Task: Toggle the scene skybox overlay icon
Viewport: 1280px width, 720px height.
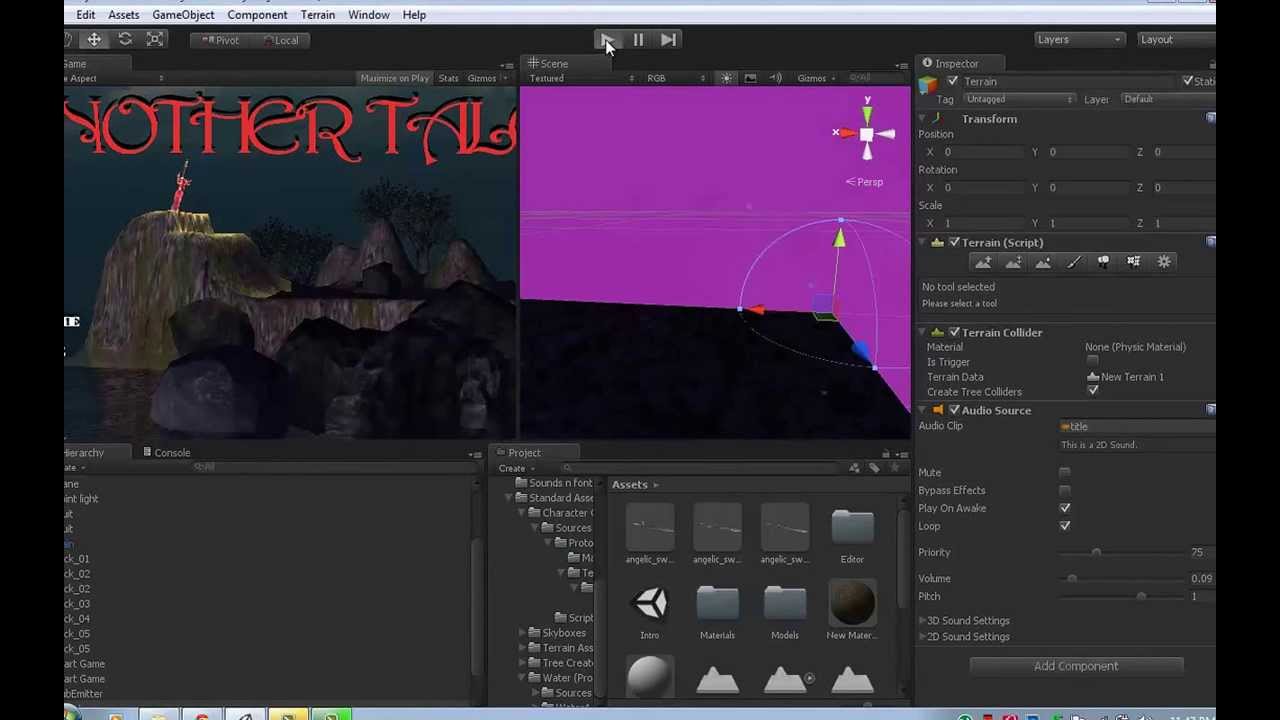Action: click(x=750, y=78)
